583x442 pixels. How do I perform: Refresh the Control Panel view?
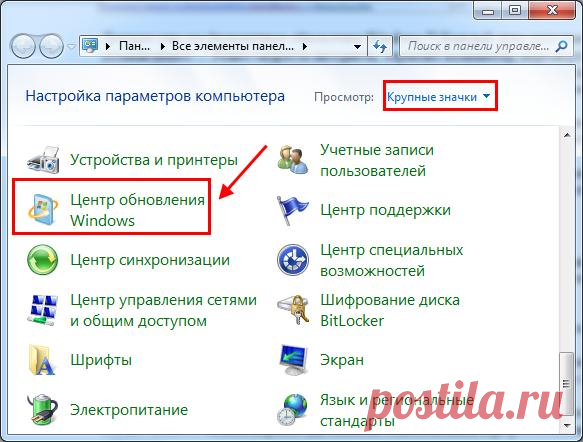[x=380, y=46]
